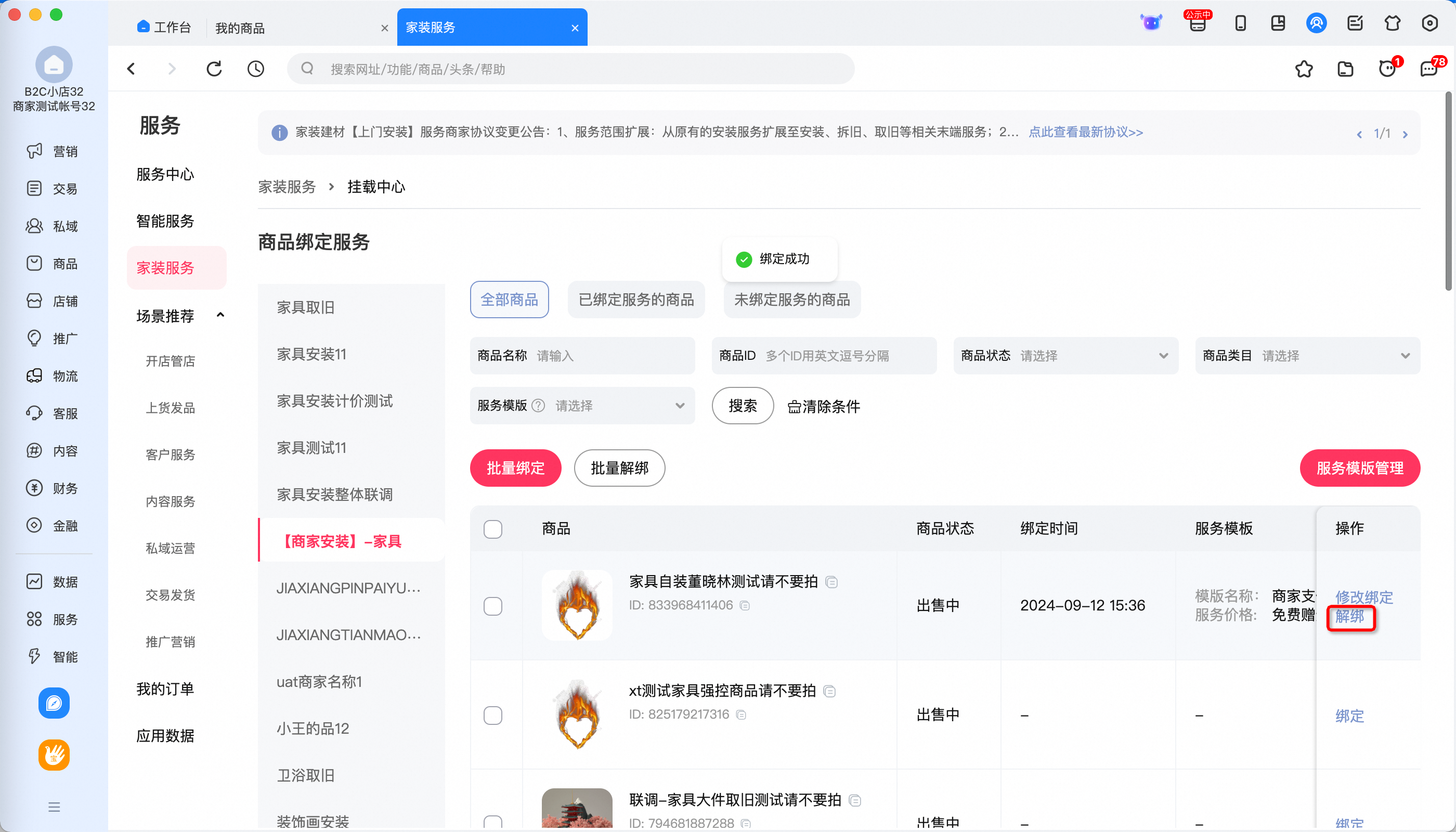Open the 交易 sidebar section

click(53, 189)
